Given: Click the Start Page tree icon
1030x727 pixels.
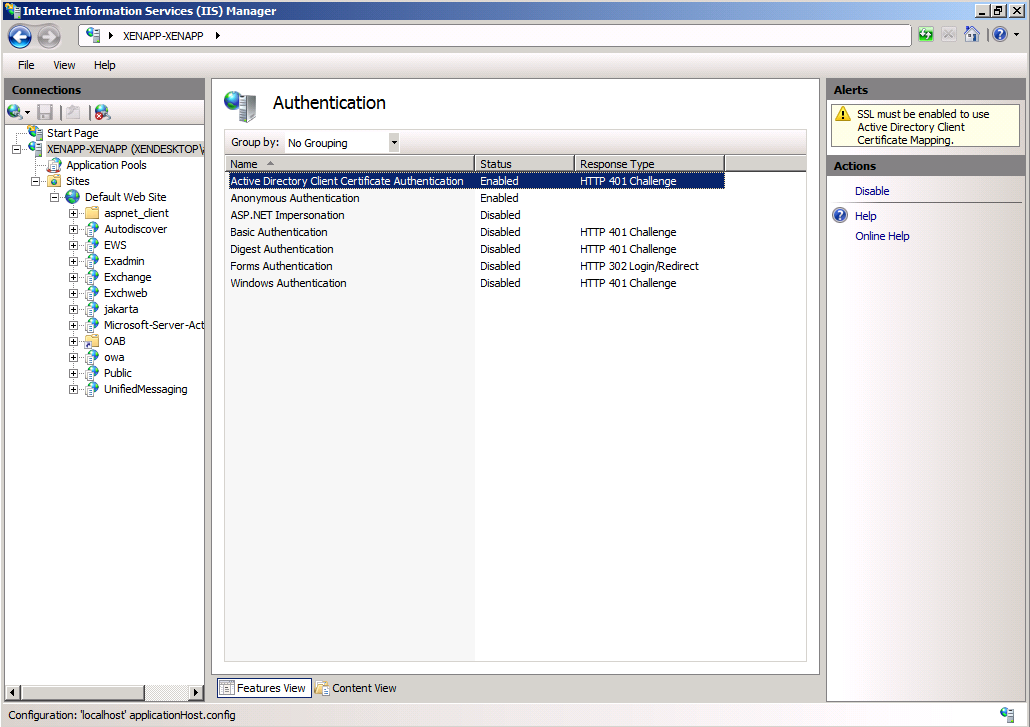Looking at the screenshot, I should [35, 133].
